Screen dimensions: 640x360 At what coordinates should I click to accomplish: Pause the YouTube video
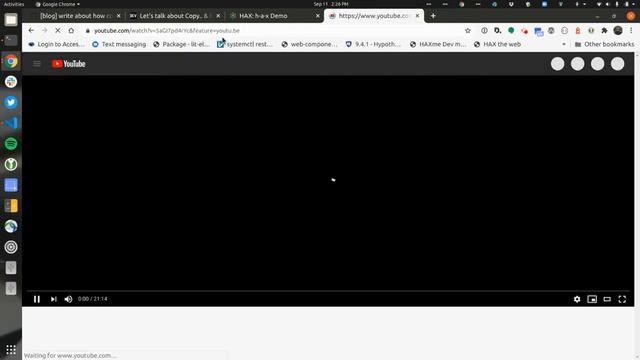tap(37, 299)
